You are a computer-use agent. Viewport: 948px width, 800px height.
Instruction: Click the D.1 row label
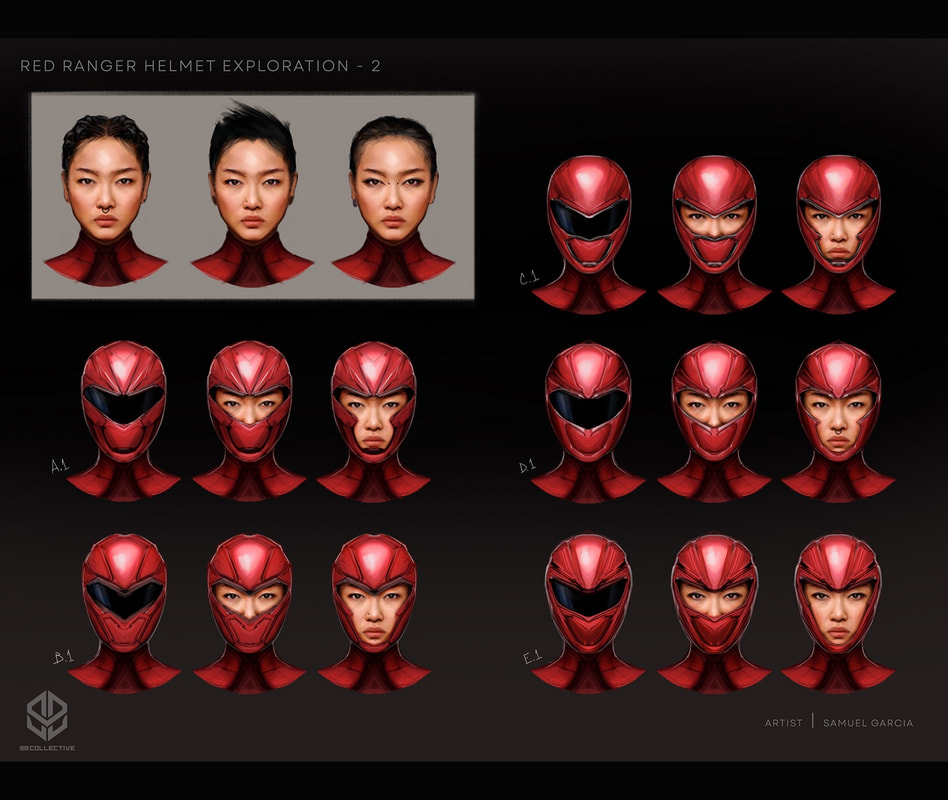527,466
